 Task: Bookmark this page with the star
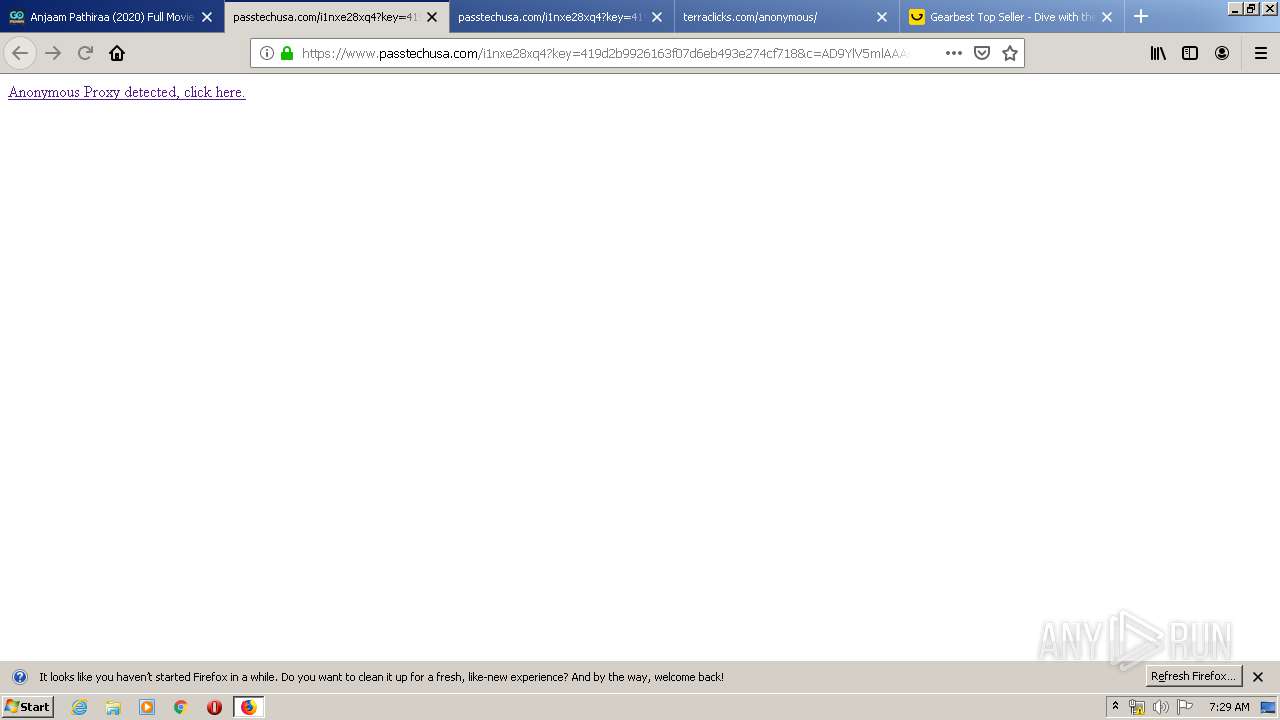click(1010, 53)
